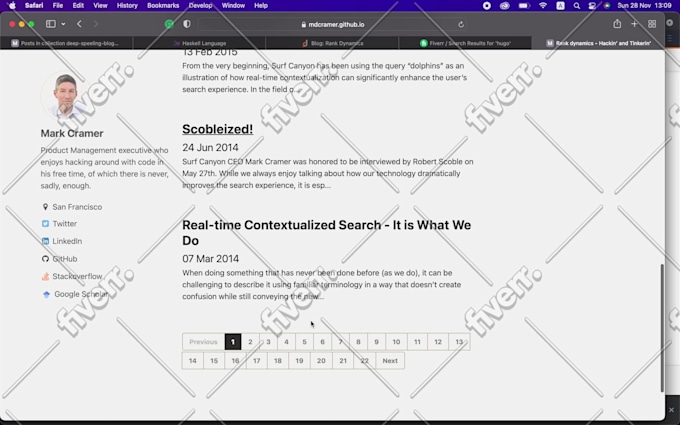680x425 pixels.
Task: Open a new tab with plus icon
Action: coord(634,24)
